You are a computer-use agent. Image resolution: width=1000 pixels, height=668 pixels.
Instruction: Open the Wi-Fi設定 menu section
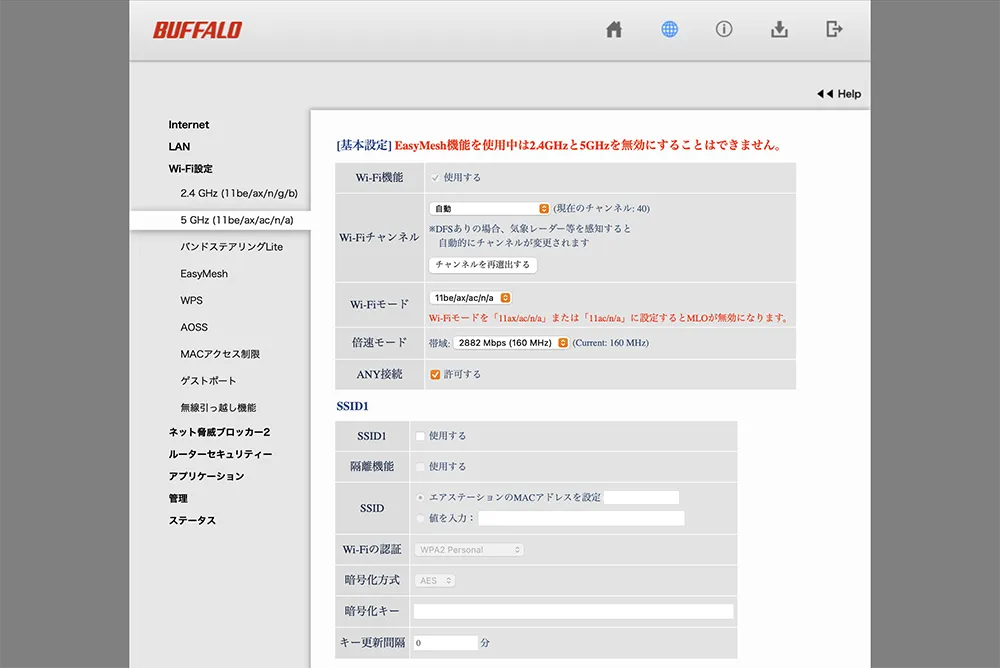click(x=191, y=168)
